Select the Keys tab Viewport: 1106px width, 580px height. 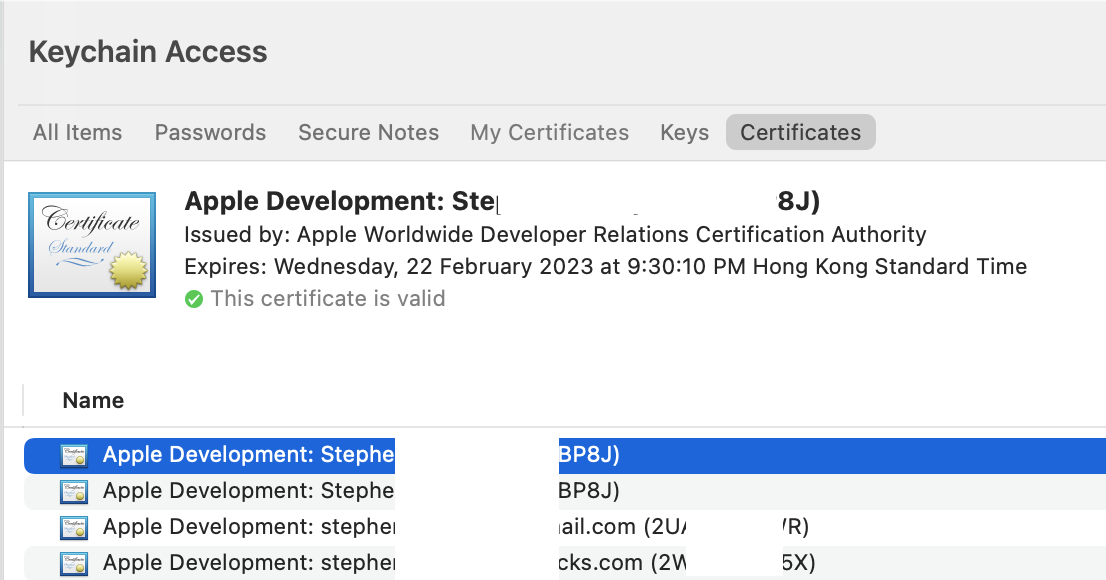click(684, 133)
